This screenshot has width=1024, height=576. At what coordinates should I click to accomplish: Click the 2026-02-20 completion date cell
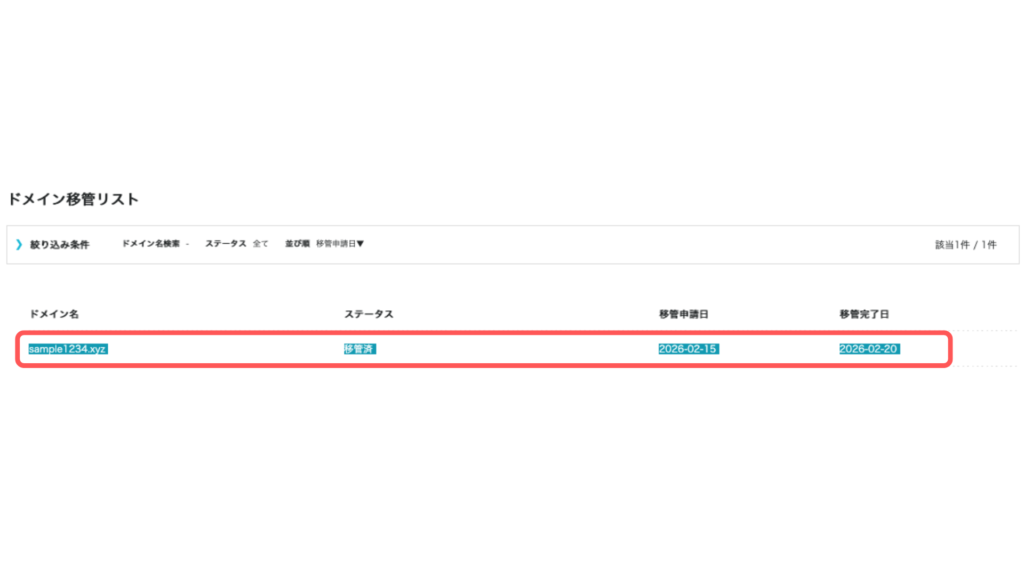point(868,349)
